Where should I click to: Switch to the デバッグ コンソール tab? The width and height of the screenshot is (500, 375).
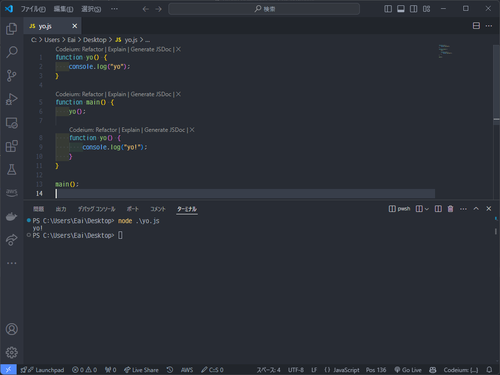click(x=96, y=209)
